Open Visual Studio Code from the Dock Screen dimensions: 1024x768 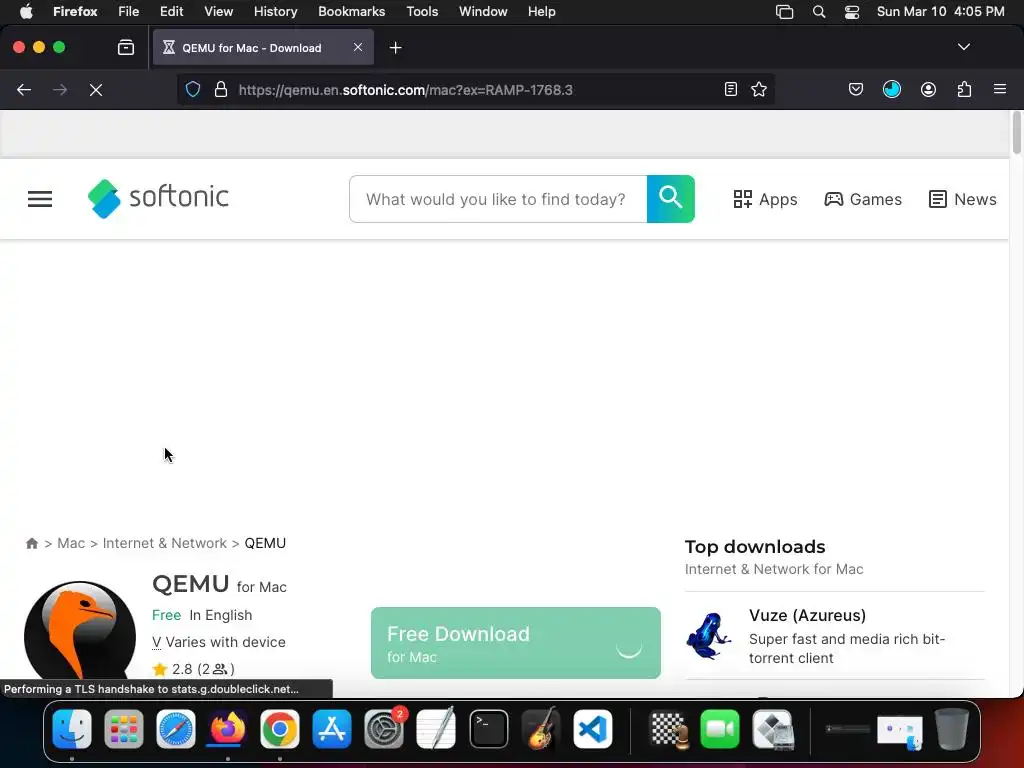click(592, 729)
